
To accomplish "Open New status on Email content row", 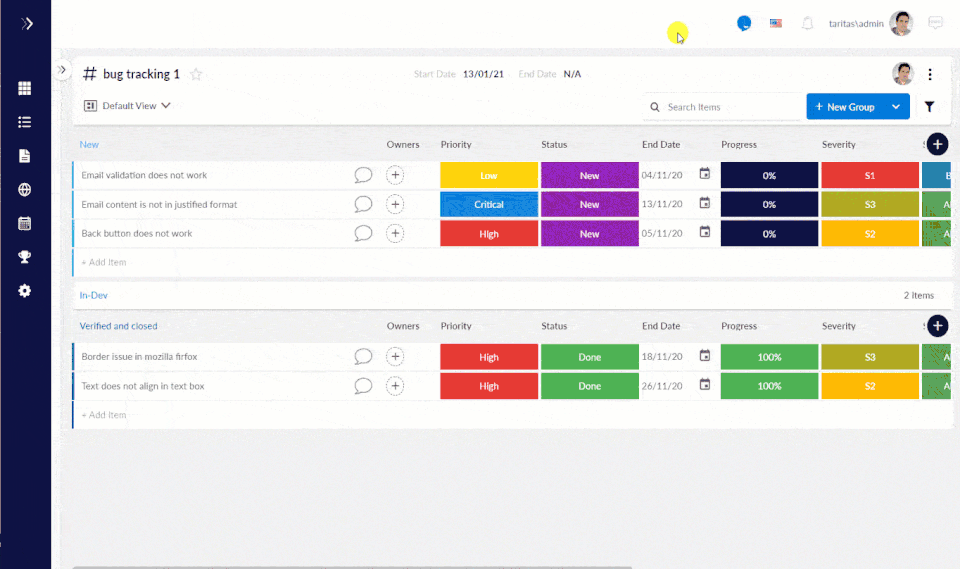I will pos(590,205).
